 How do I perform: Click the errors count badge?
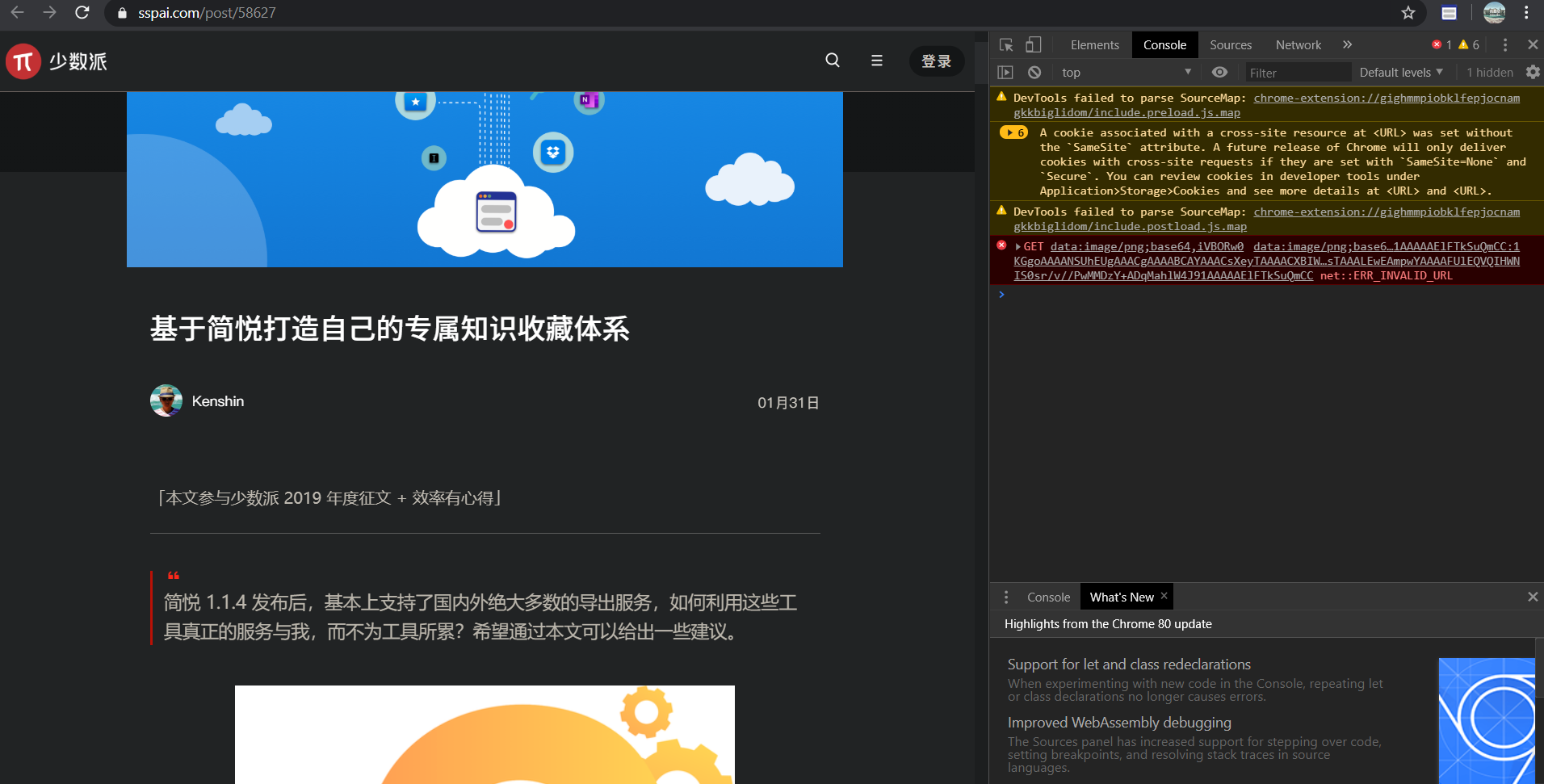(x=1441, y=44)
